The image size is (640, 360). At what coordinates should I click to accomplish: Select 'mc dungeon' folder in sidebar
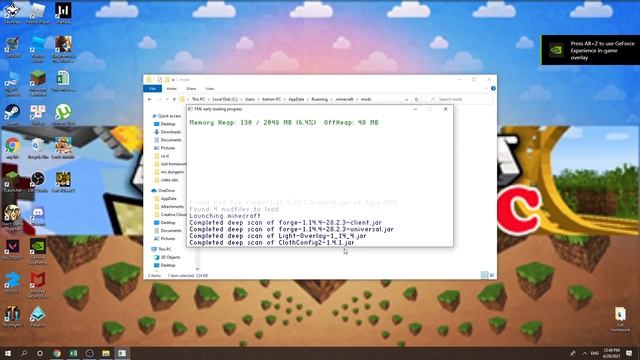tap(169, 172)
